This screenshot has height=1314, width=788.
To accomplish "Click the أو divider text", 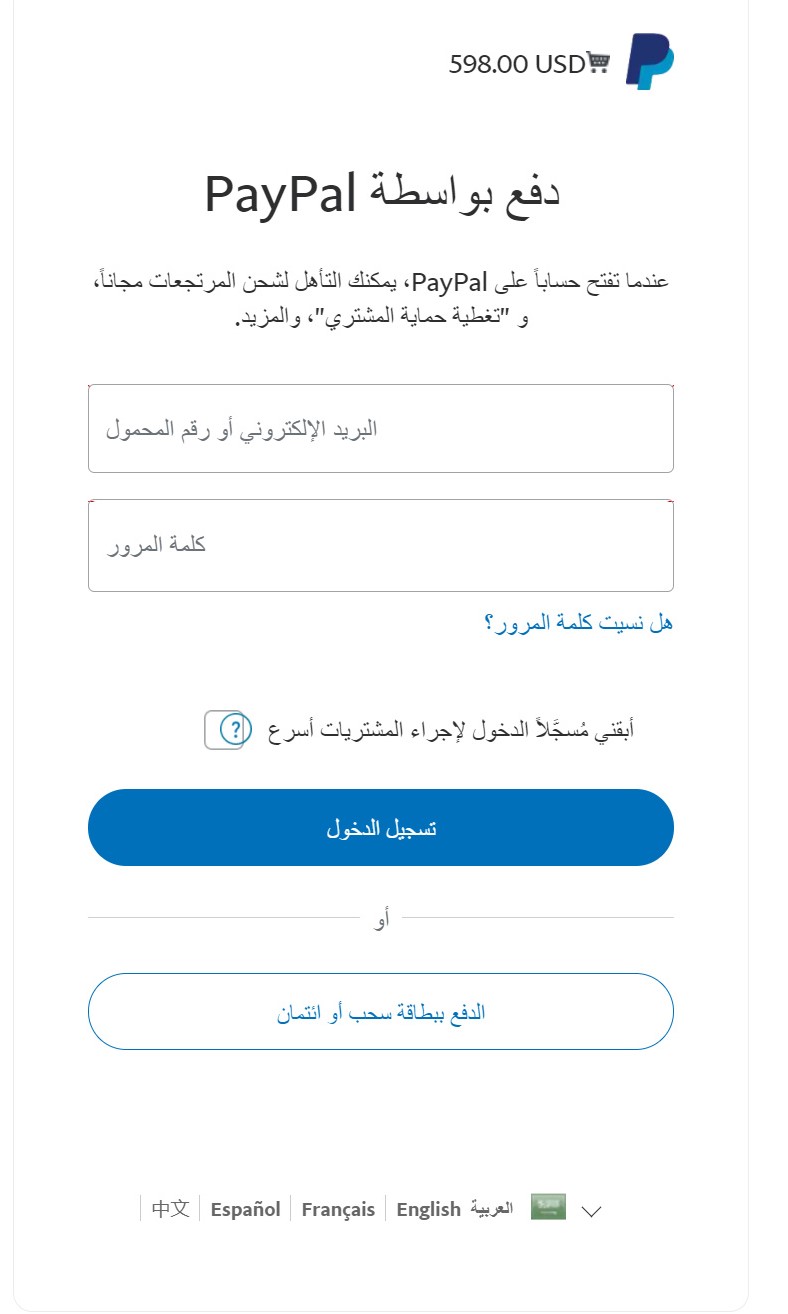I will (x=381, y=918).
